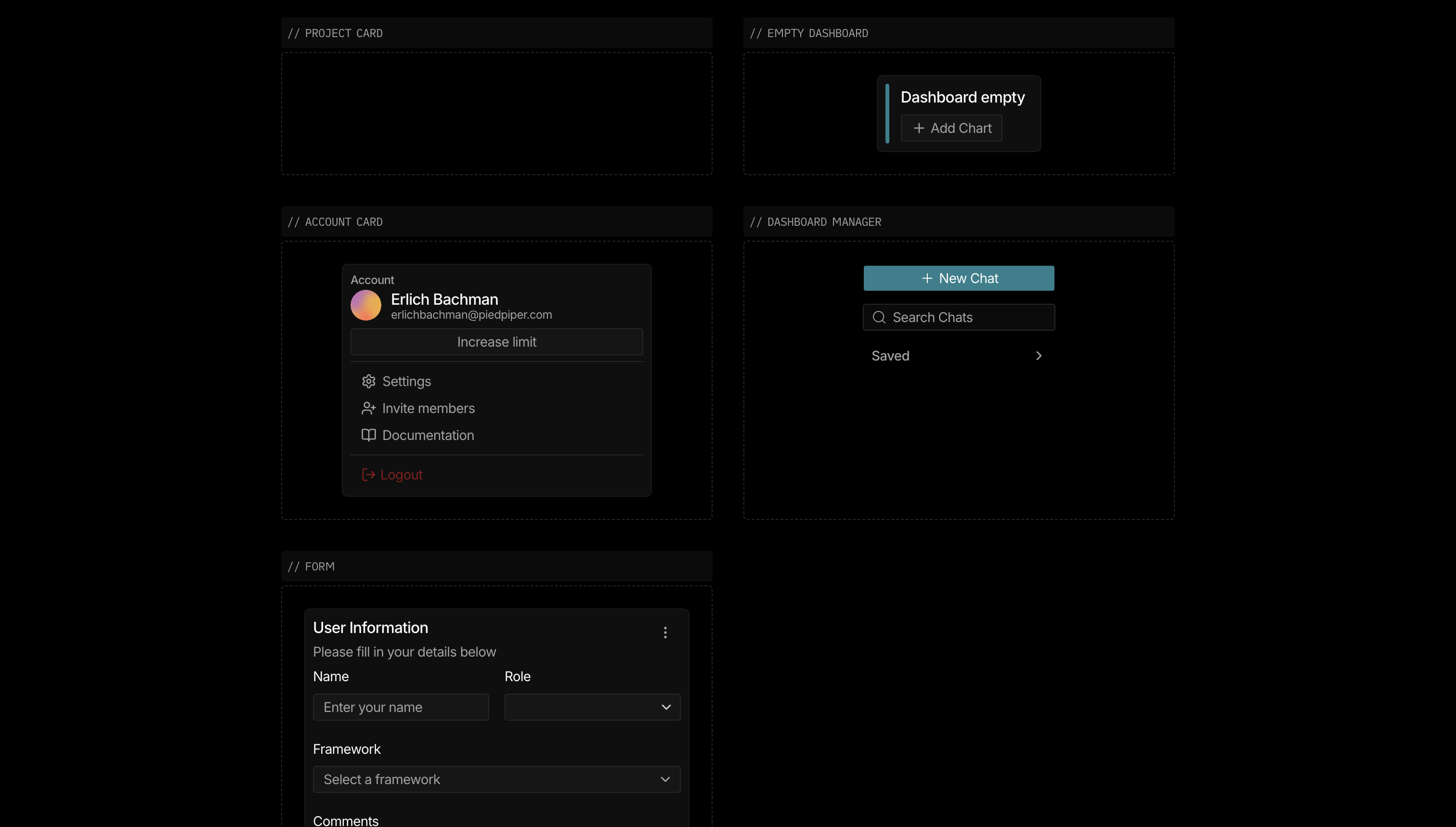Image resolution: width=1456 pixels, height=827 pixels.
Task: Click the Increase limit button
Action: coord(496,342)
